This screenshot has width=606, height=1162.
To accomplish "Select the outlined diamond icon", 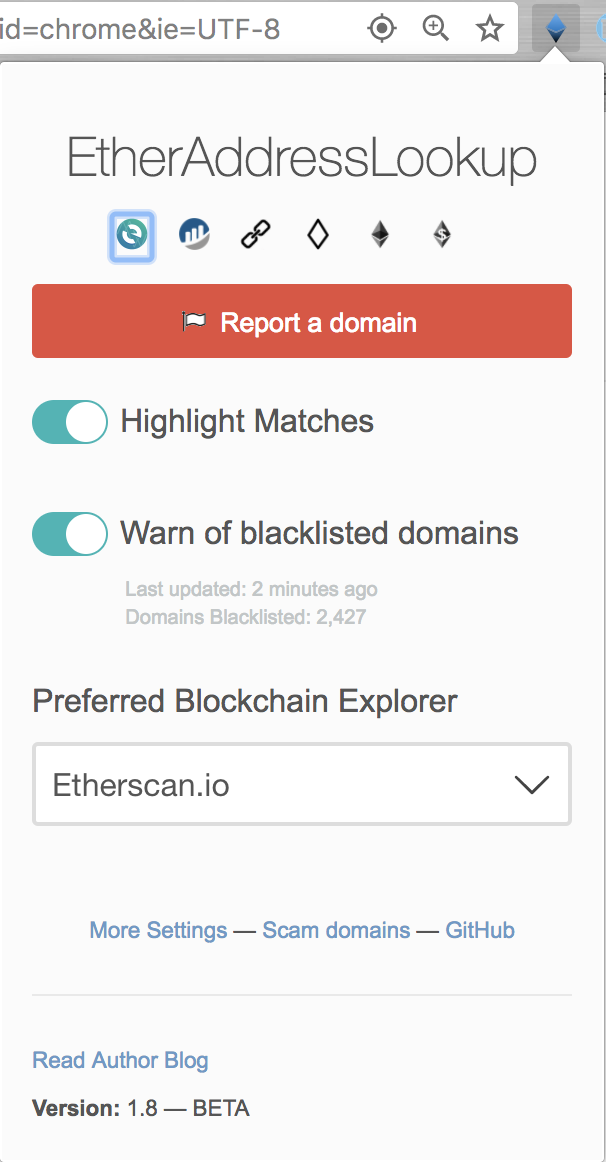I will point(318,236).
